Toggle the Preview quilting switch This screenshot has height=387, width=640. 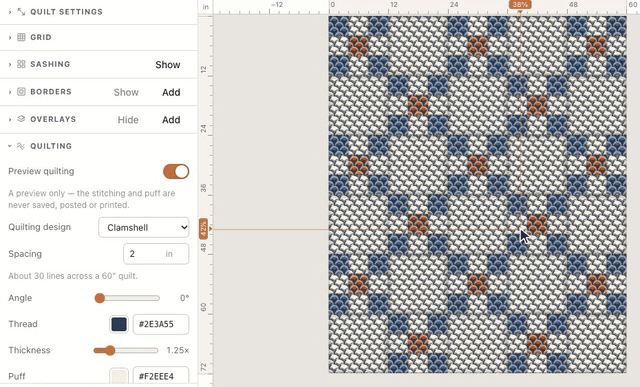(176, 171)
